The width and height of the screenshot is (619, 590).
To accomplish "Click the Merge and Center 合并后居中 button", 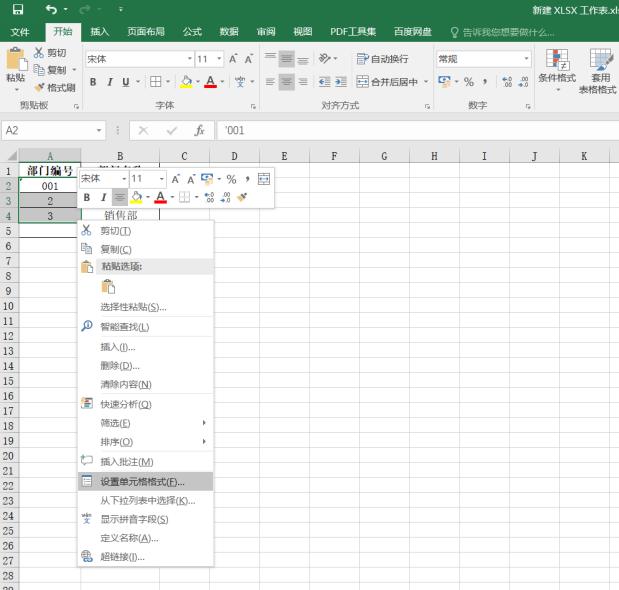I will pos(387,82).
